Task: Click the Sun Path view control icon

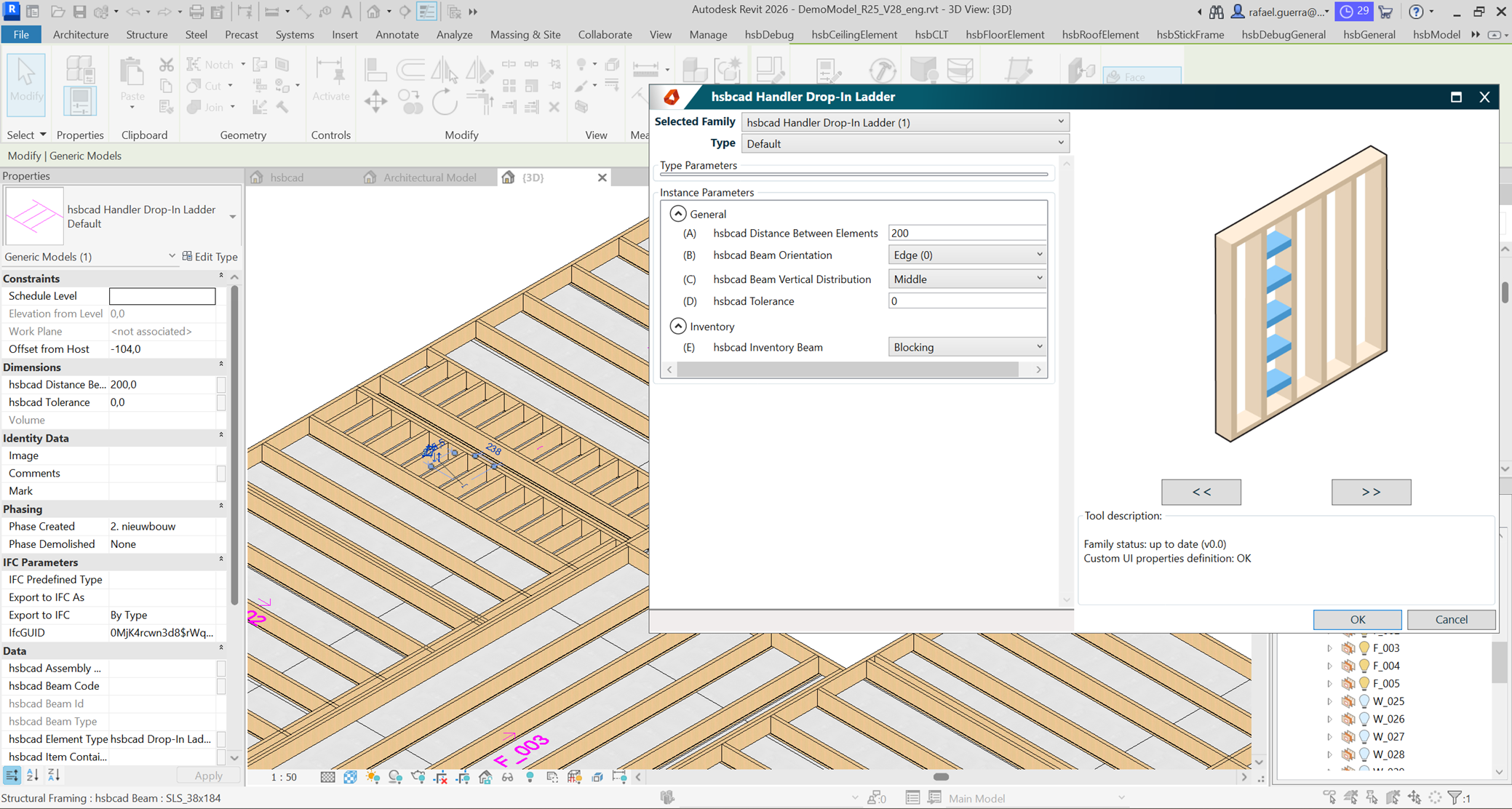Action: click(373, 777)
